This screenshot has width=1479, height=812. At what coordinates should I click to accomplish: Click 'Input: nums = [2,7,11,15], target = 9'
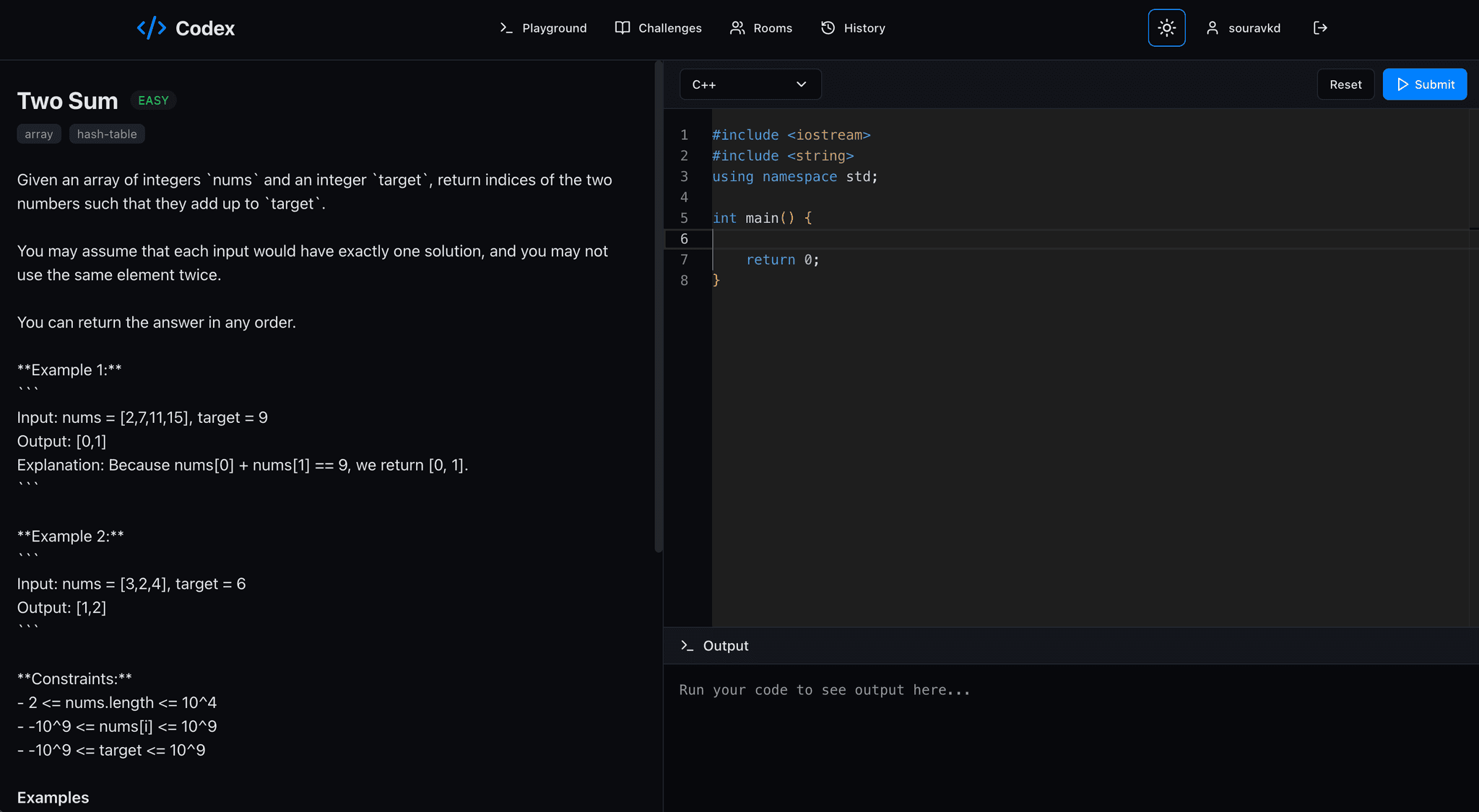click(x=142, y=418)
